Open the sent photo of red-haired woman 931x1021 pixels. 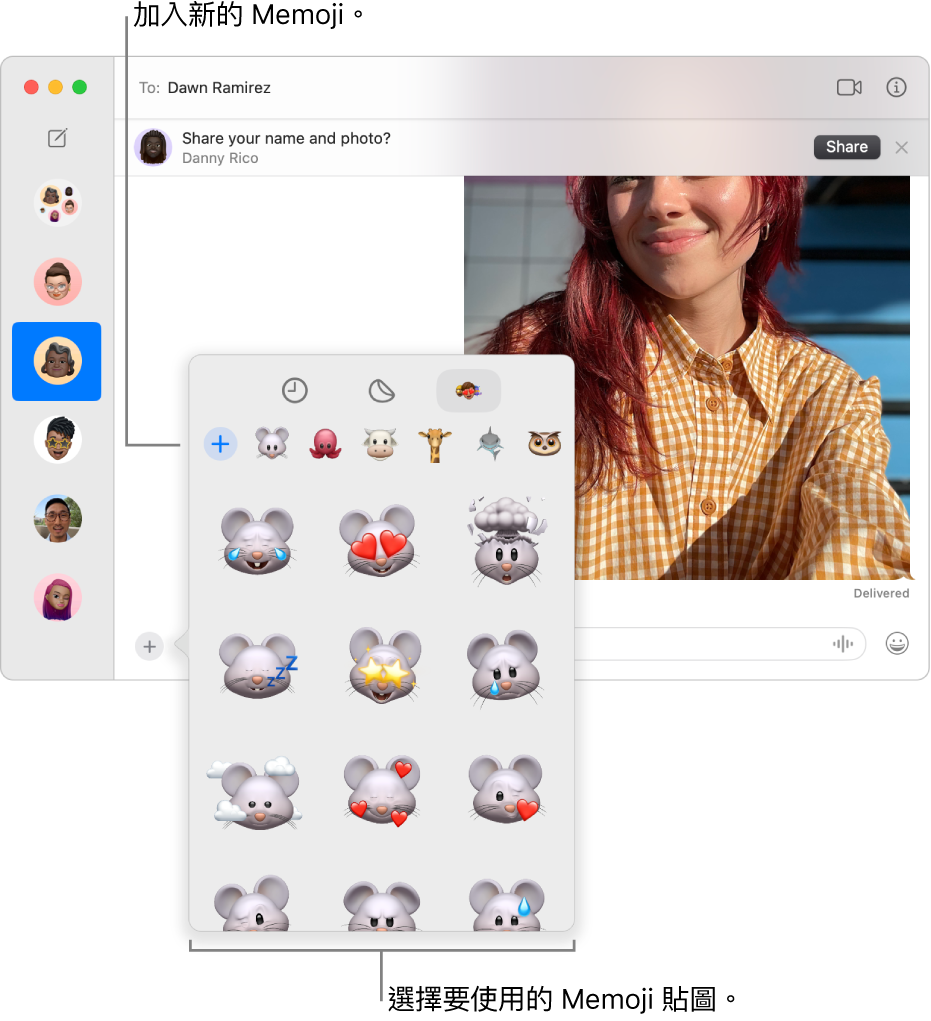[687, 378]
